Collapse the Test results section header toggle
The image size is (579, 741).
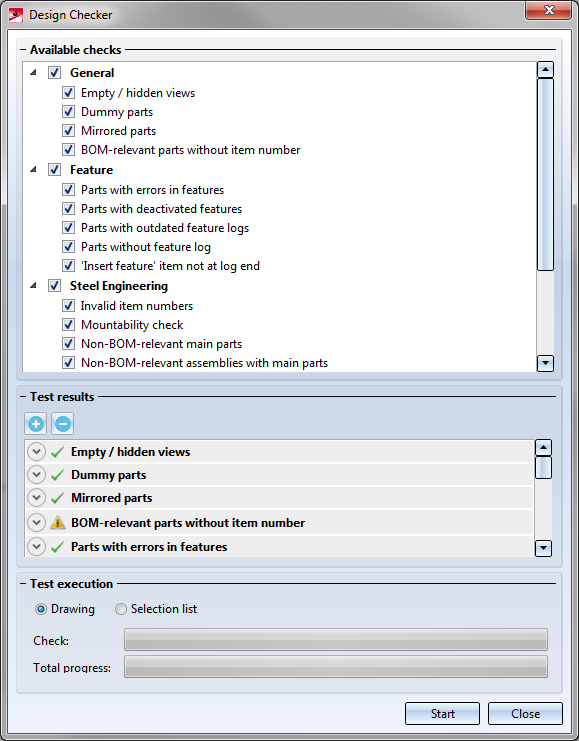[x=23, y=396]
